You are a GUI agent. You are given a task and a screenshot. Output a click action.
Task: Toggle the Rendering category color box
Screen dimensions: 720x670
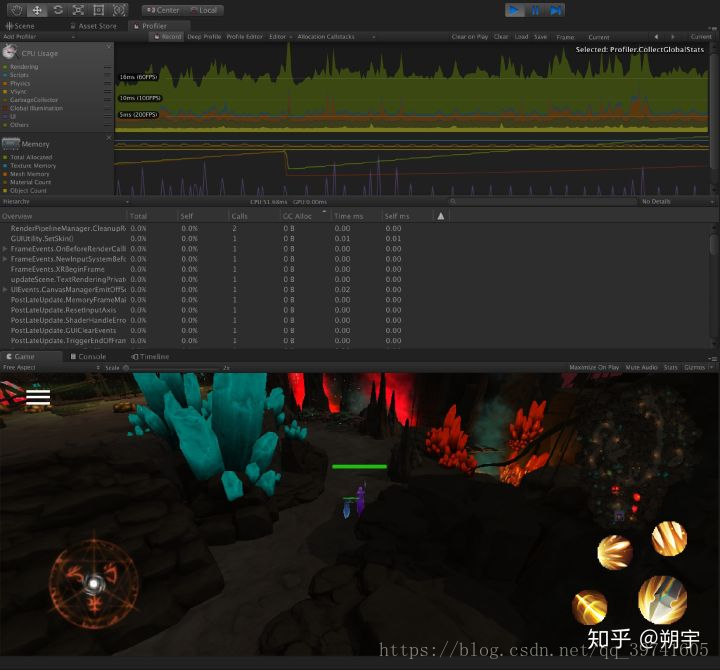[5, 67]
